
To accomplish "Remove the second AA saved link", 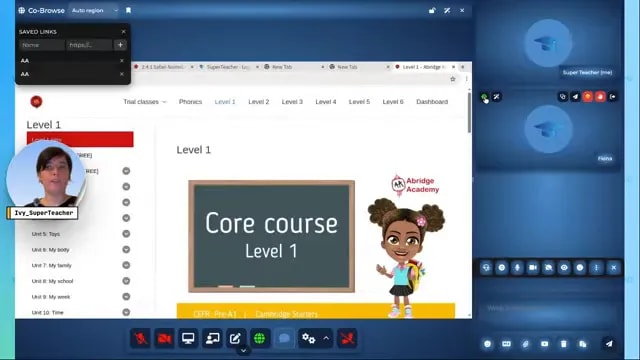I will tap(122, 74).
